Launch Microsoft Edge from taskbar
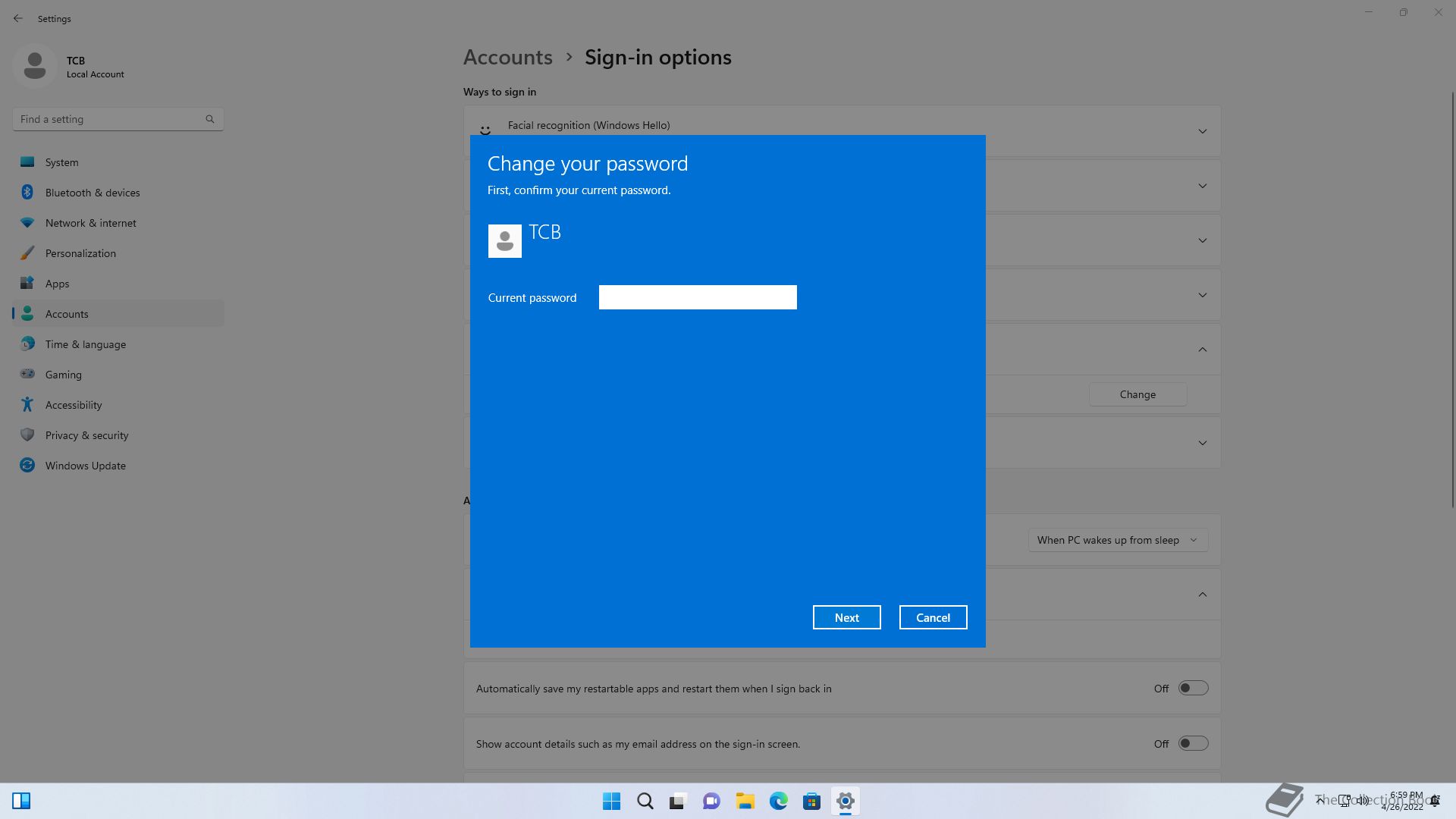The image size is (1456, 819). pos(779,801)
